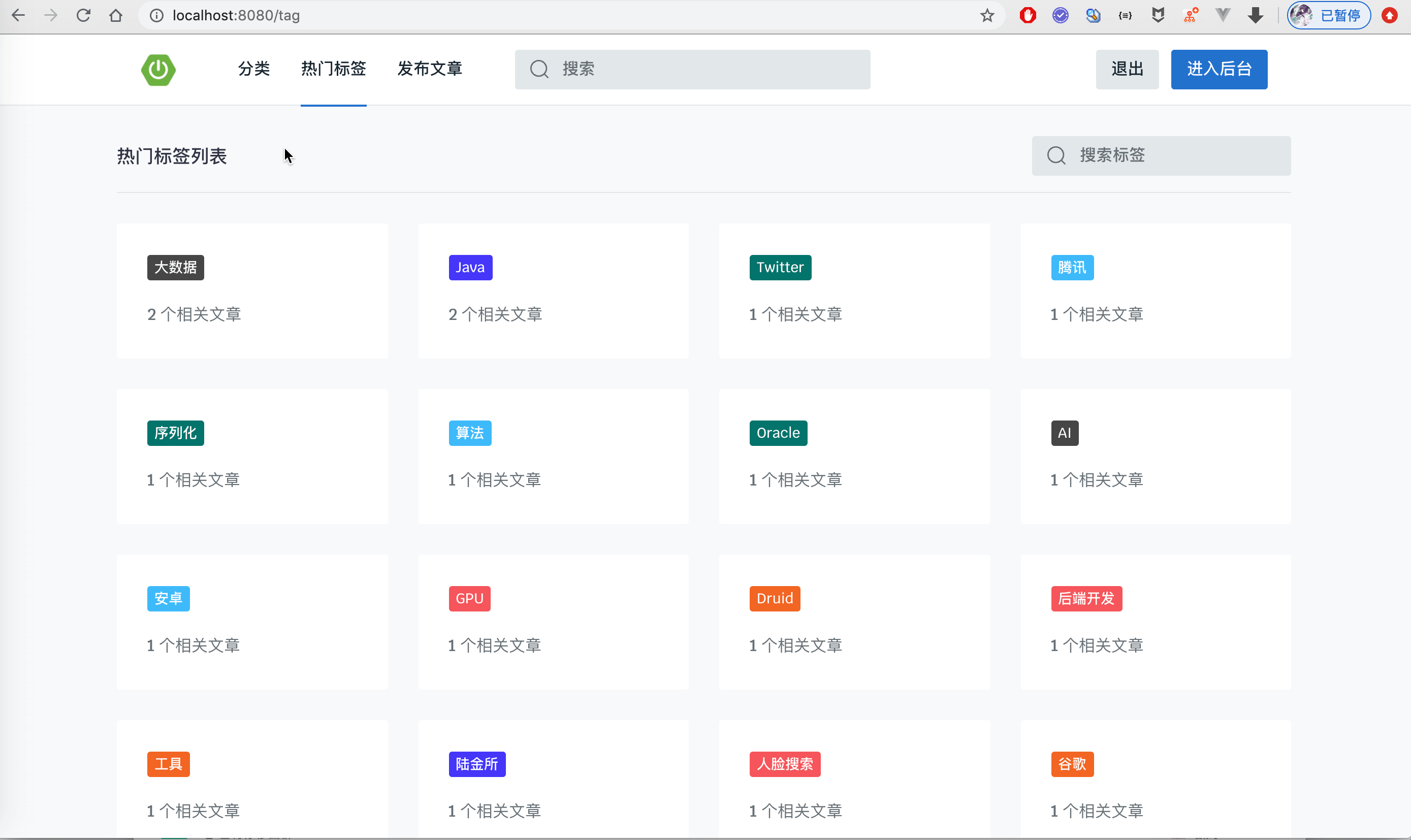Select the 陆金所 tag badge
The height and width of the screenshot is (840, 1411).
[476, 764]
